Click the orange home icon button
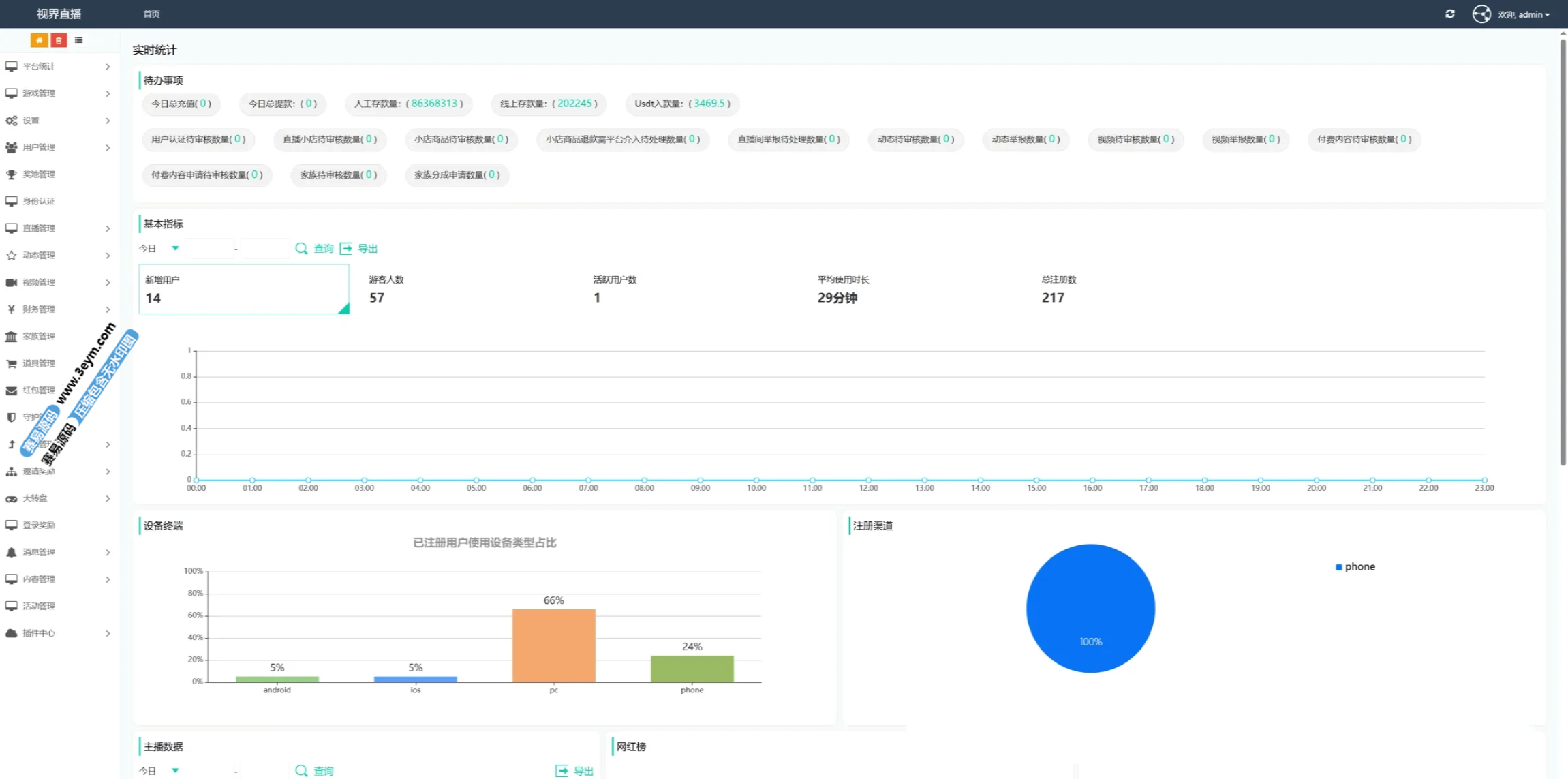The width and height of the screenshot is (1568, 779). (39, 40)
